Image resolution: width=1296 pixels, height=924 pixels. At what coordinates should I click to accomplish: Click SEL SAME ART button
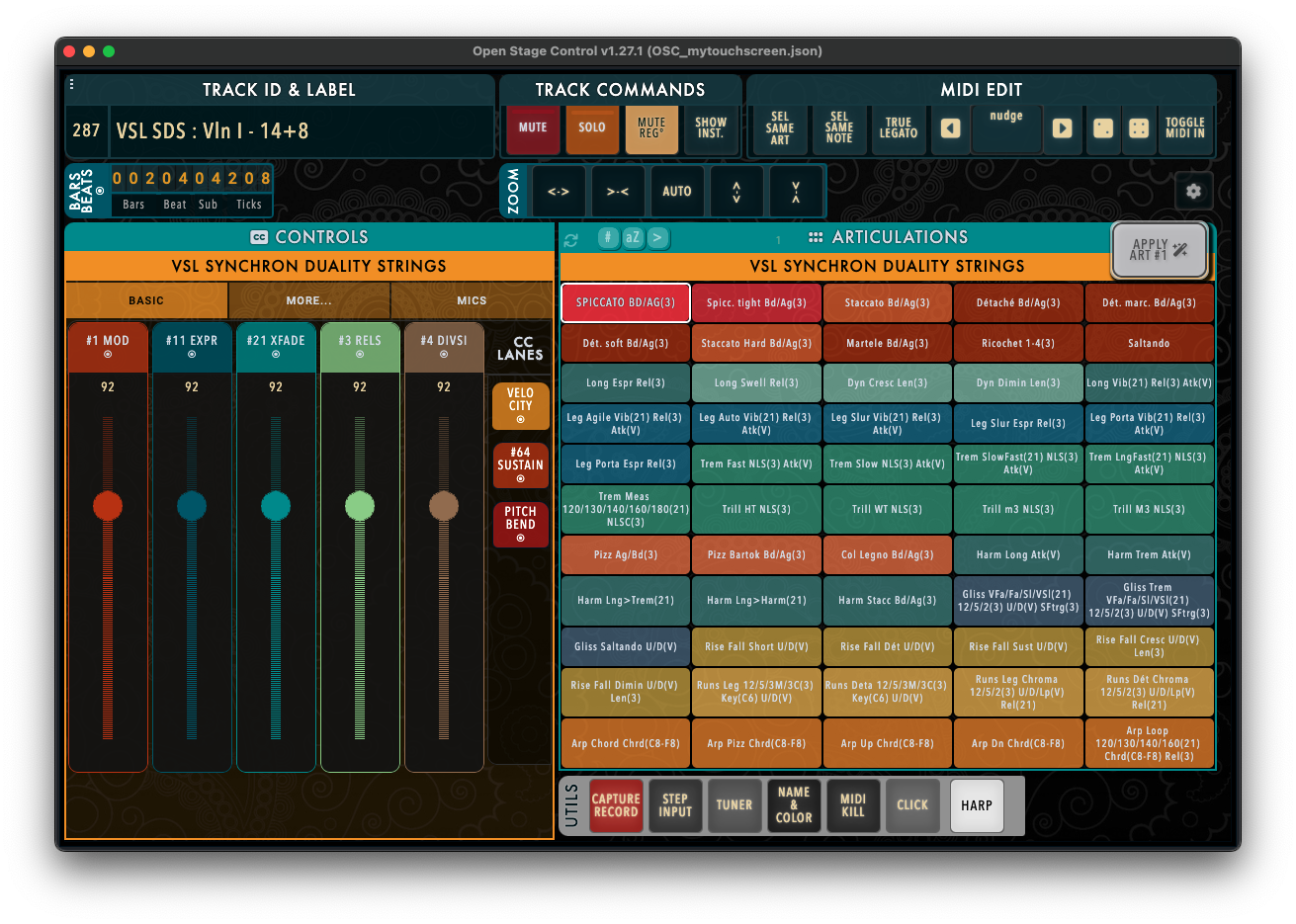[x=780, y=128]
